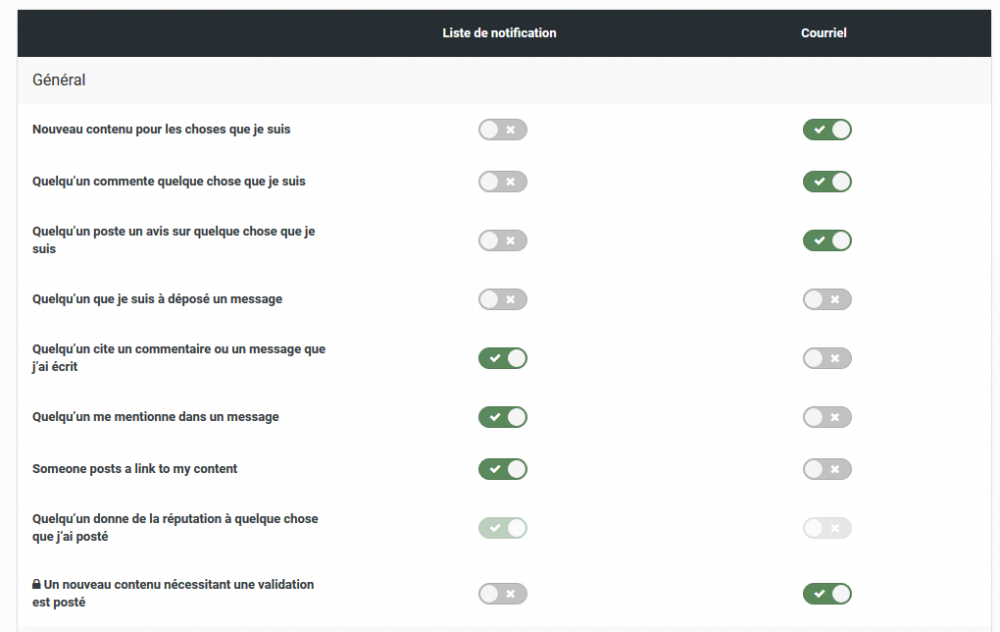This screenshot has height=632, width=1000.
Task: Turn off notification list for mentions
Action: [502, 417]
